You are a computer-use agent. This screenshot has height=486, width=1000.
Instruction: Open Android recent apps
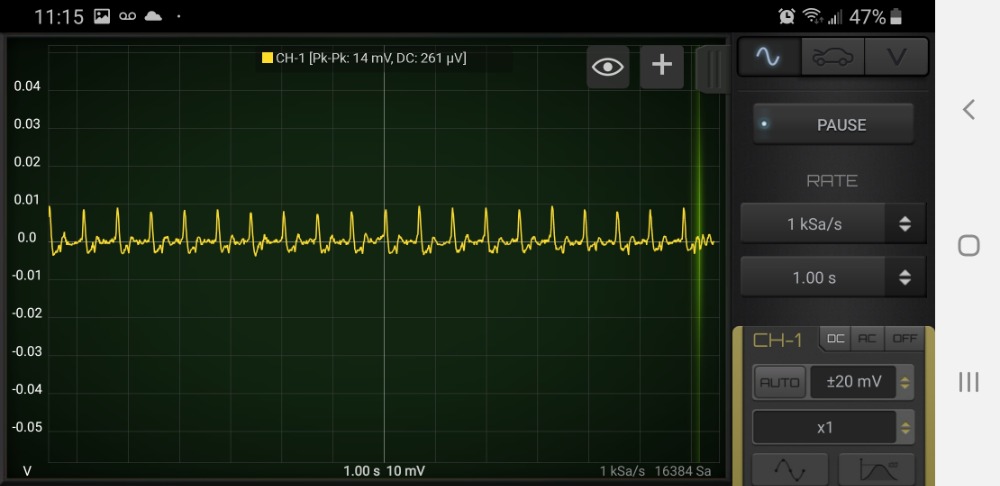(x=969, y=382)
